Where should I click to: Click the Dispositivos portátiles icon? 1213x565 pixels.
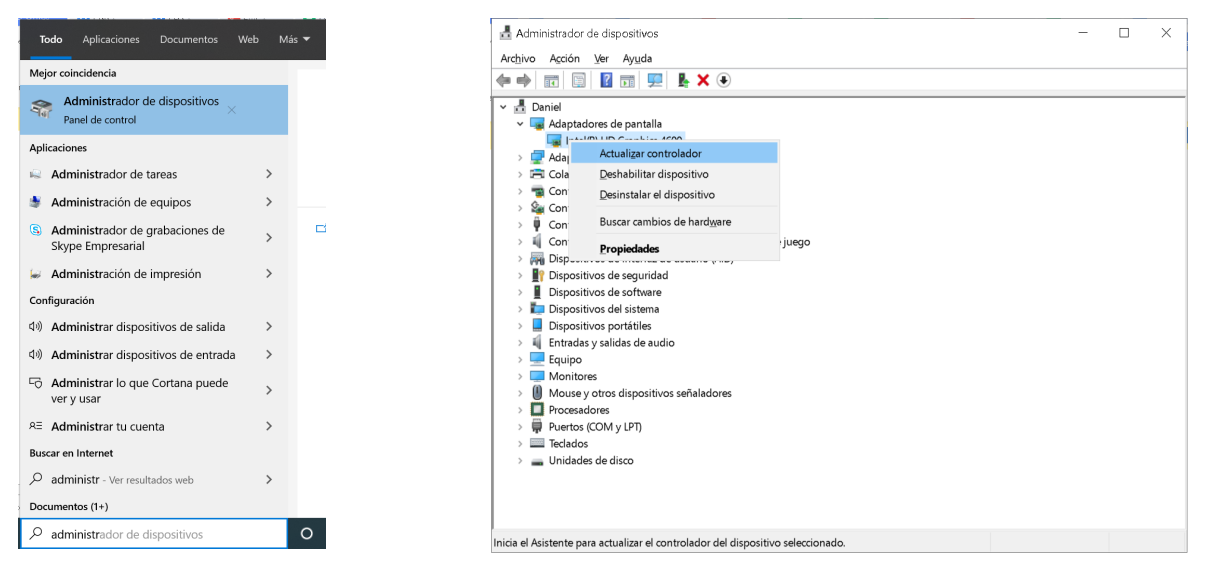(x=537, y=326)
